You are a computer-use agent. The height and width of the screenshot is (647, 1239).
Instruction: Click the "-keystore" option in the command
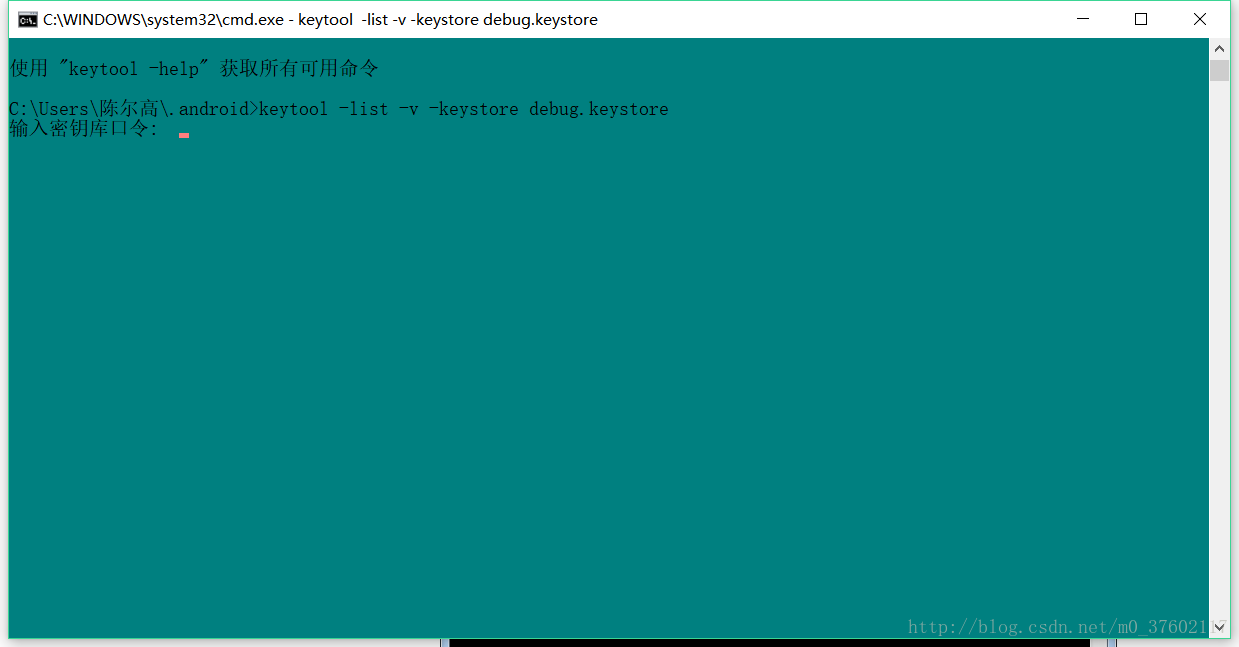pos(473,109)
